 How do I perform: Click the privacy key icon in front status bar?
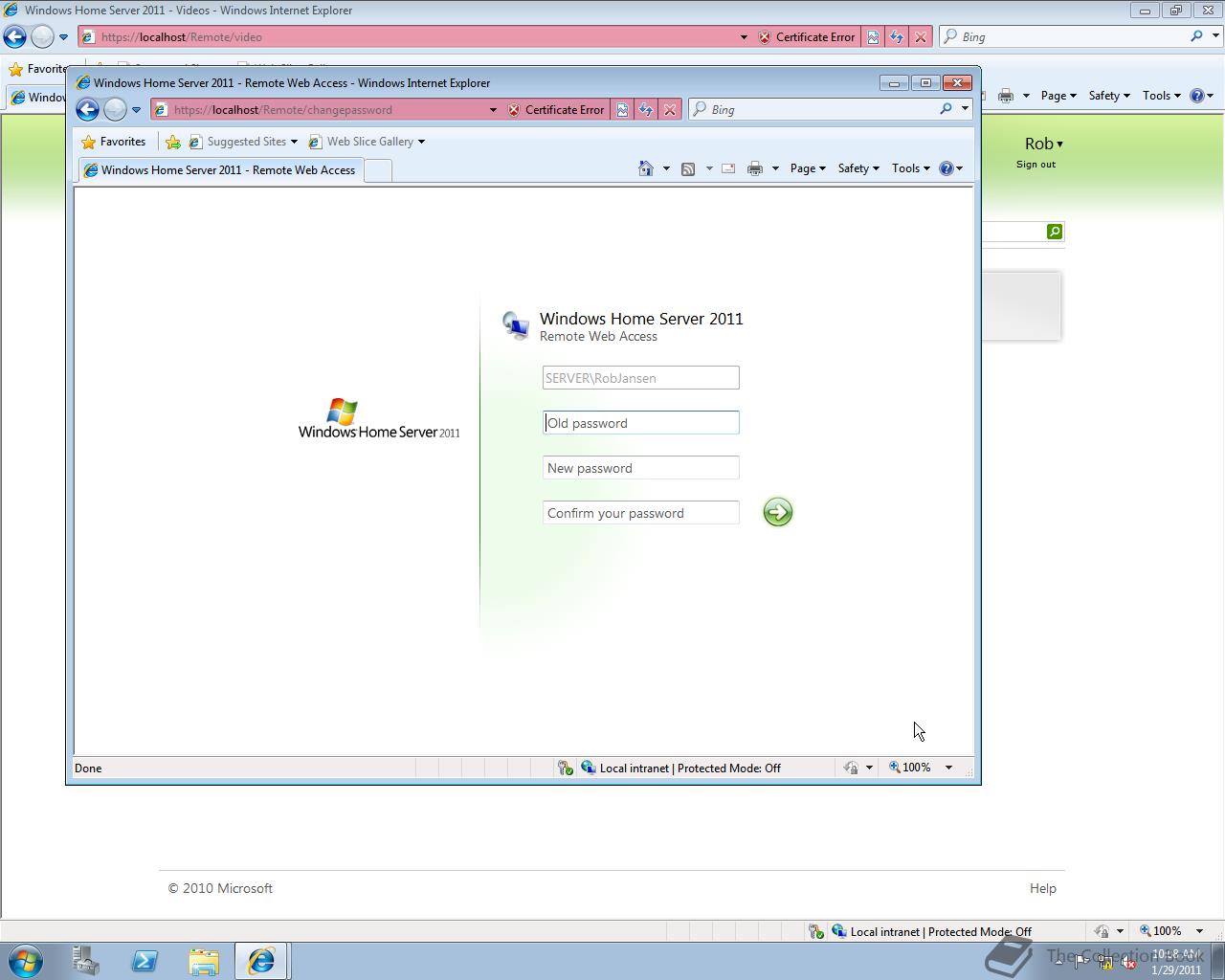click(x=565, y=768)
